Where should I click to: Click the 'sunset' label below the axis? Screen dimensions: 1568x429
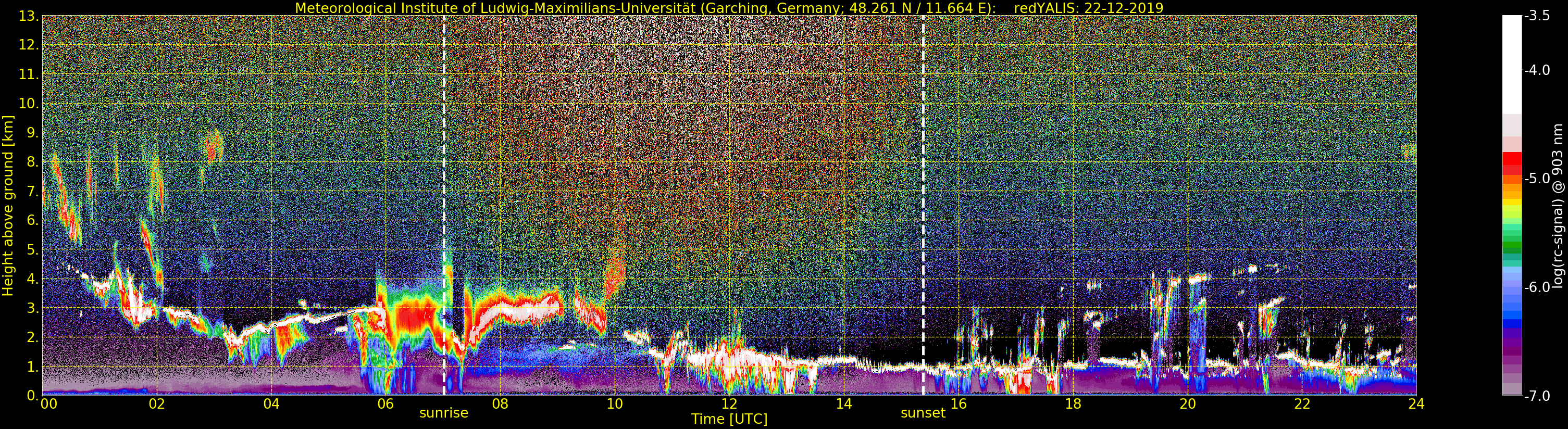(923, 413)
